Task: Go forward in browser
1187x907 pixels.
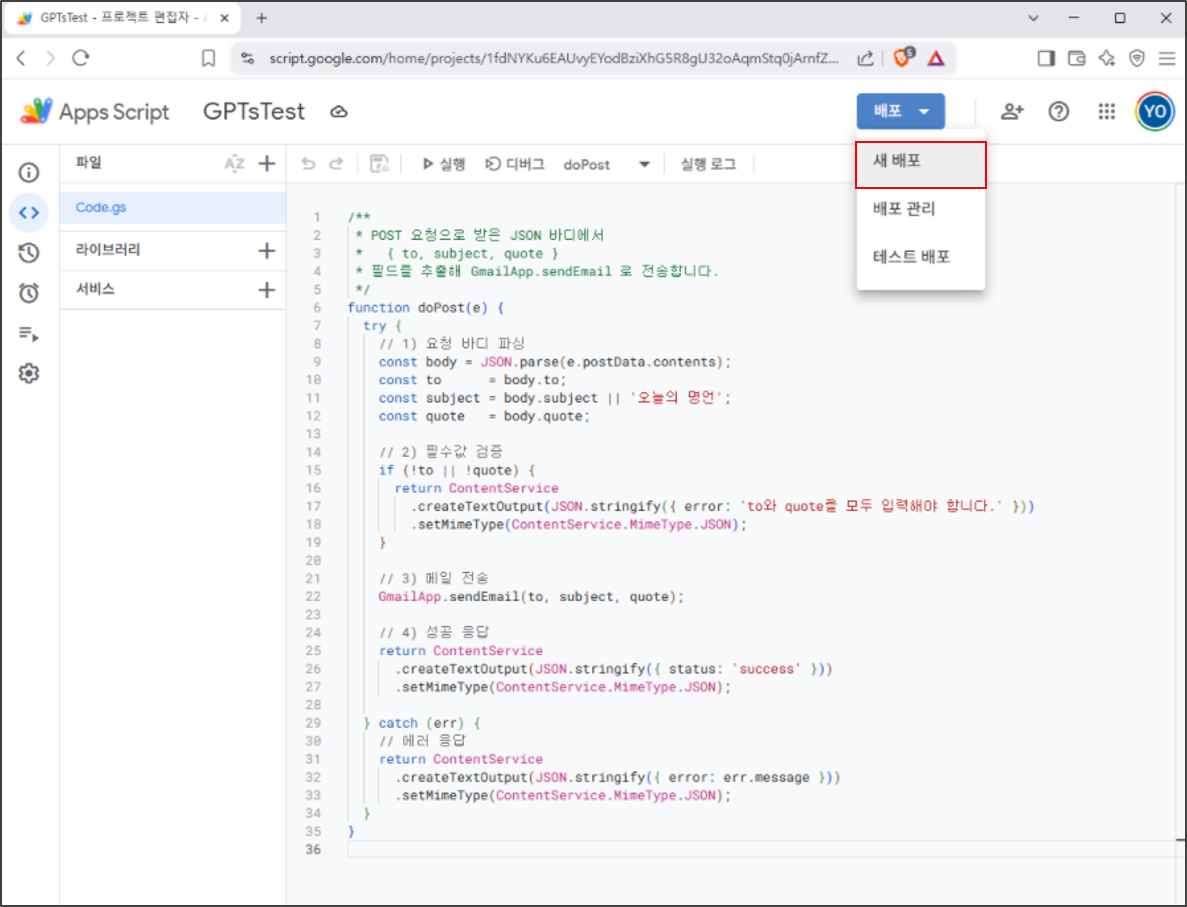Action: point(50,58)
